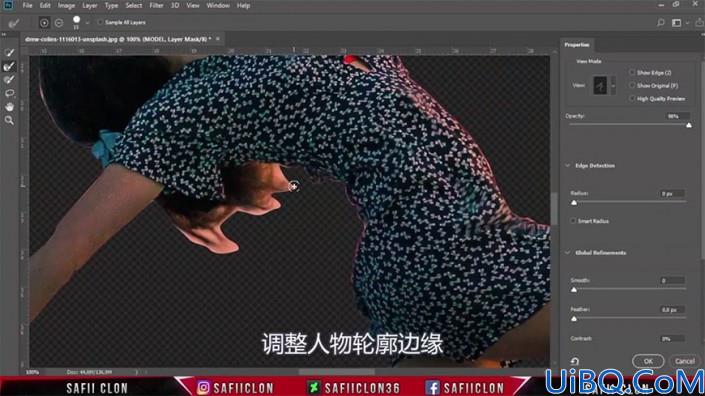Viewport: 705px width, 396px height.
Task: Enable the Smart Radius checkbox
Action: pyautogui.click(x=573, y=221)
